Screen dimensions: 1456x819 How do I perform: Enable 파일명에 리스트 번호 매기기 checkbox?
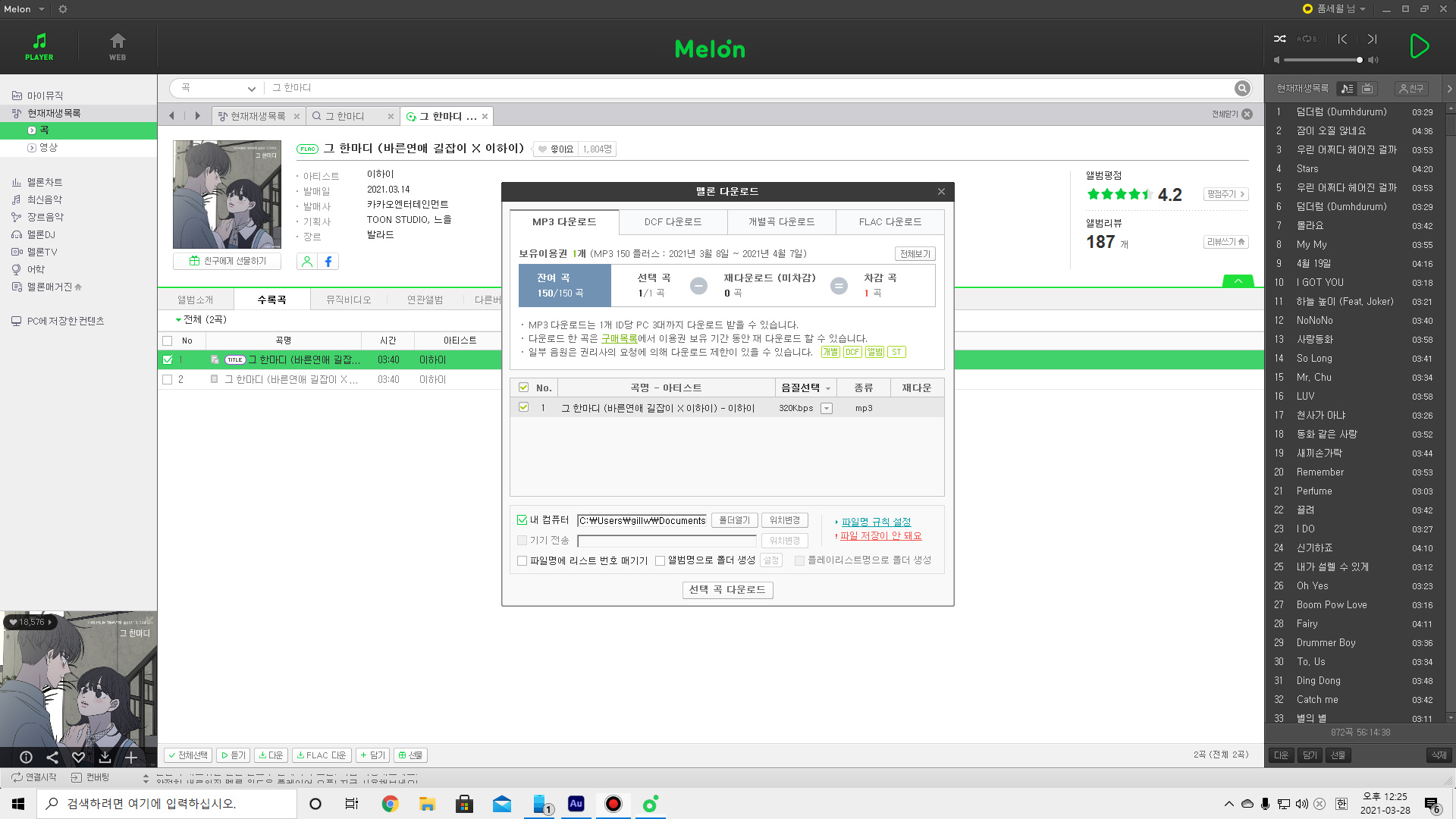click(x=522, y=561)
